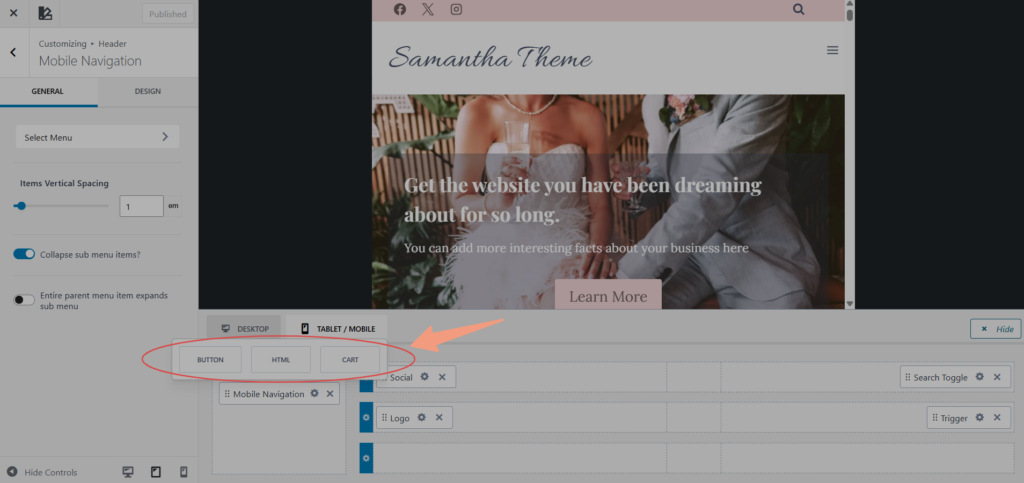Open search via magnifier icon in preview

coord(798,10)
